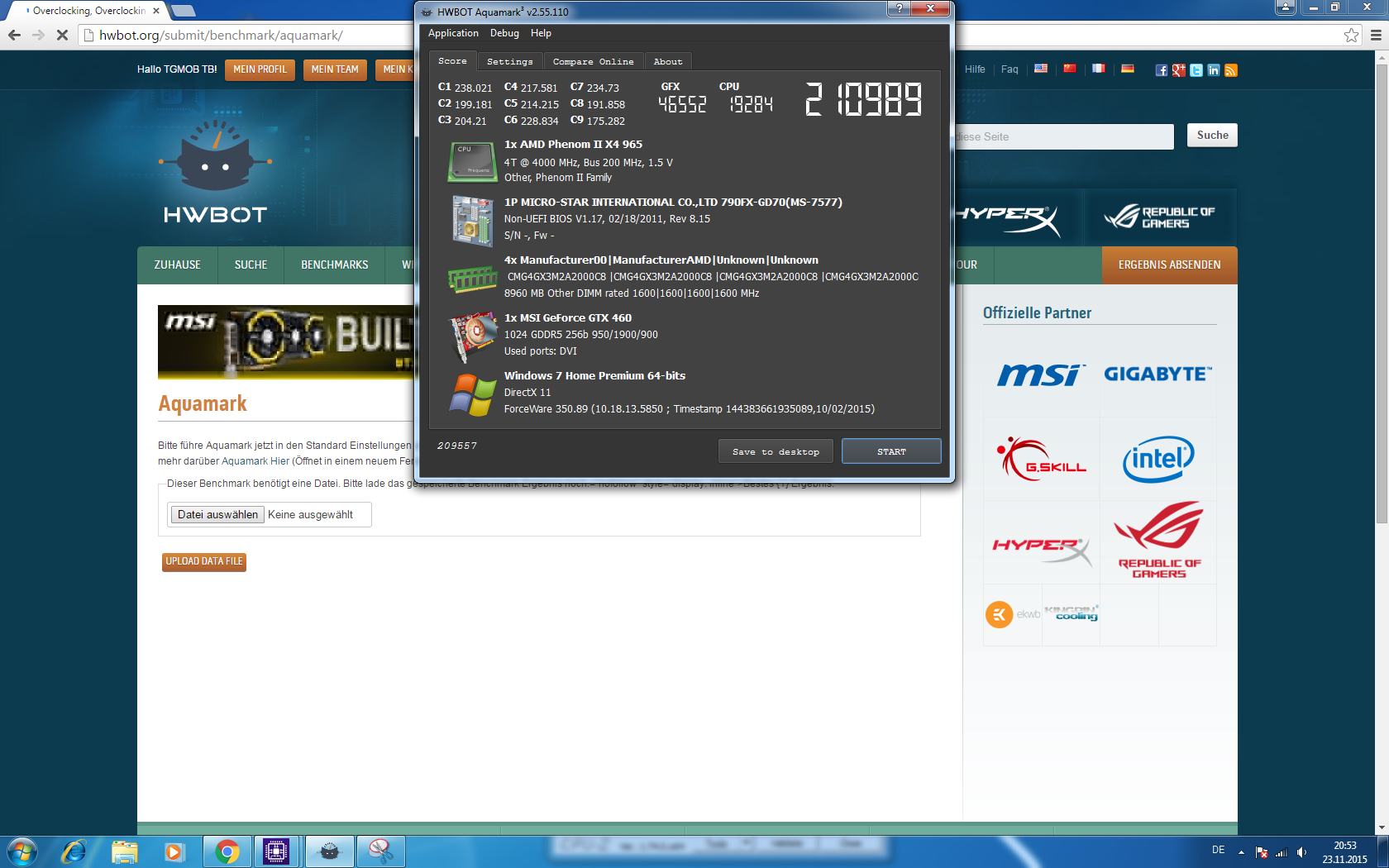Open the Debug menu in Aquamark
The width and height of the screenshot is (1389, 868).
point(504,33)
